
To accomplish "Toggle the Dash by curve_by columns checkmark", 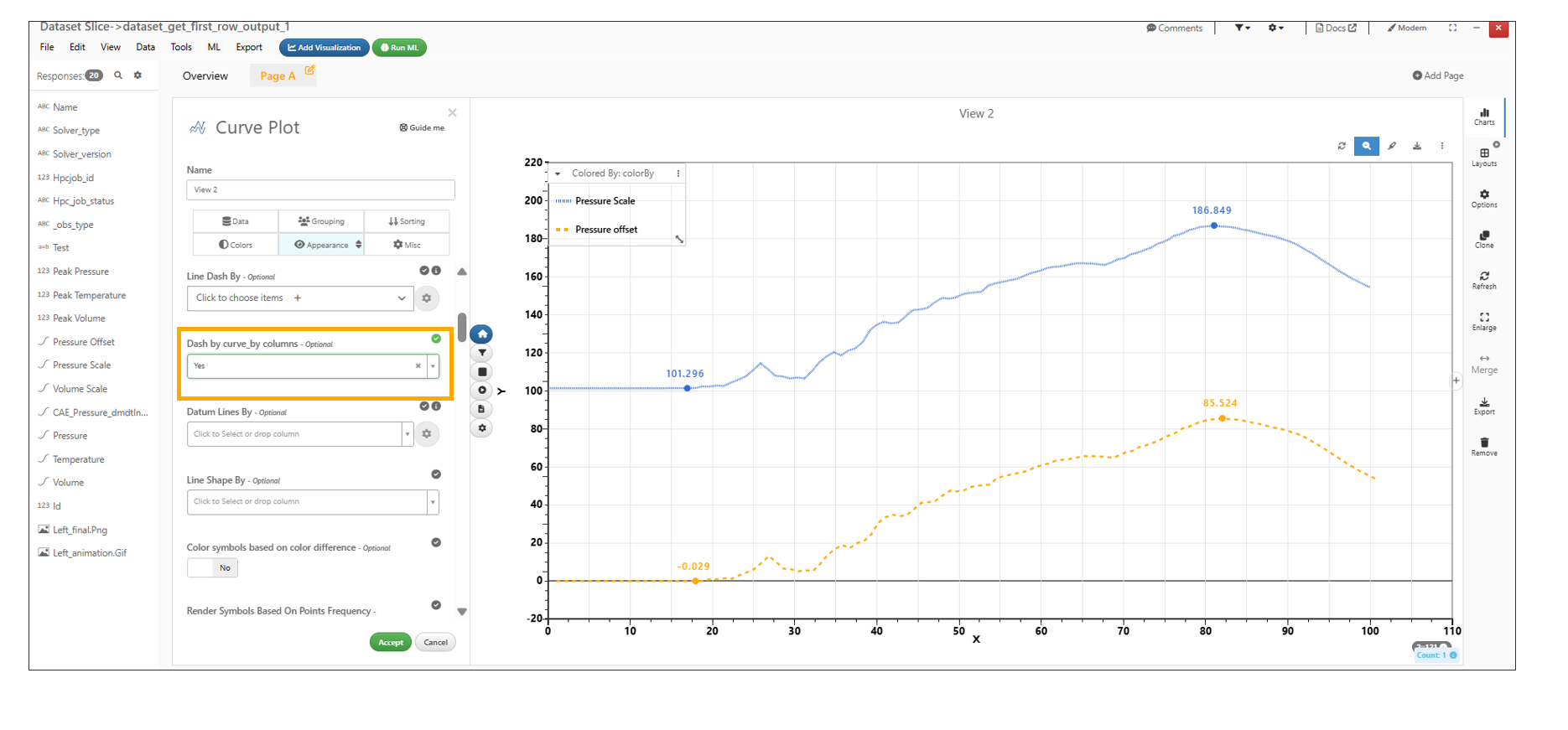I will (x=436, y=339).
